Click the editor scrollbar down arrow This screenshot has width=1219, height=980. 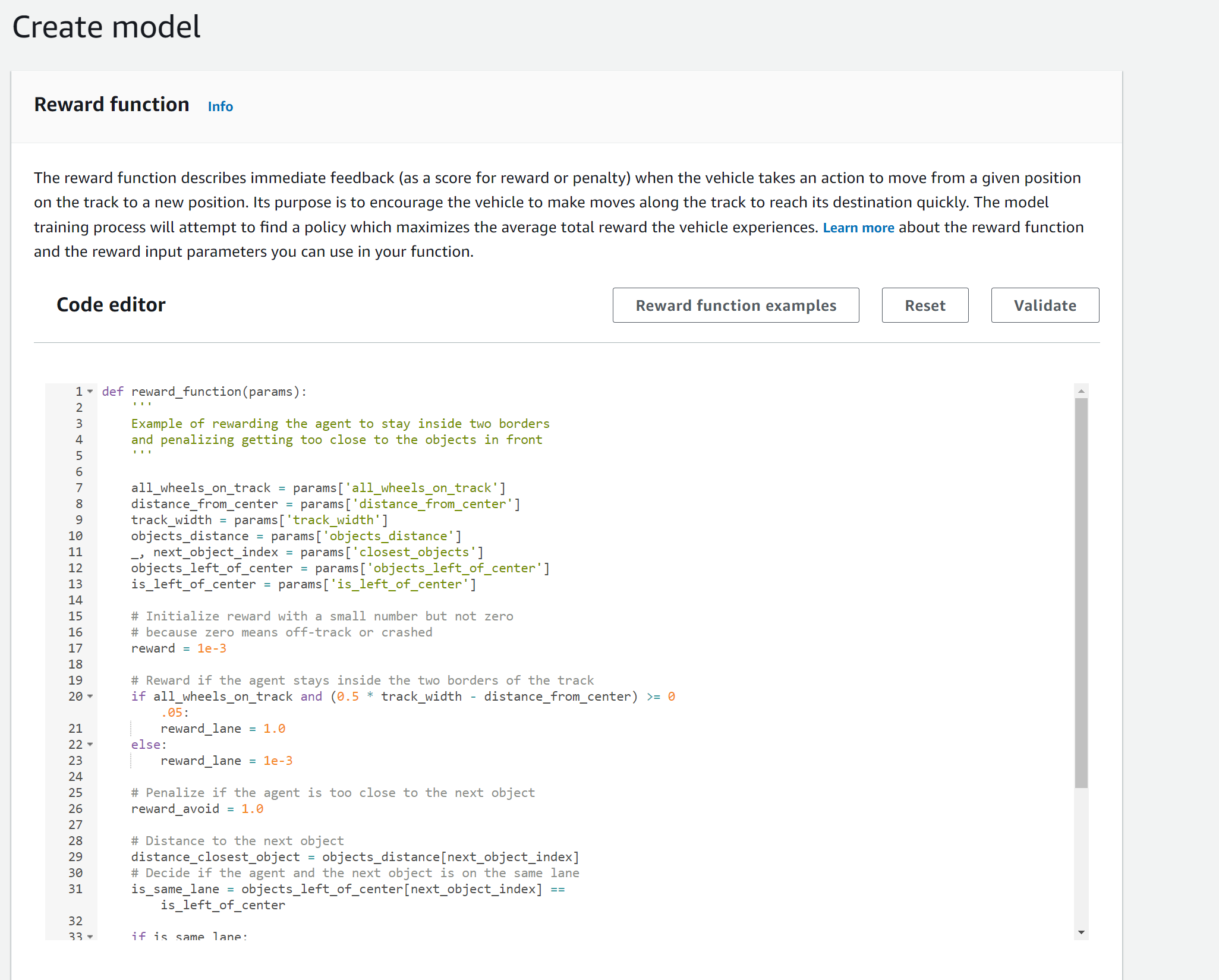[x=1081, y=932]
